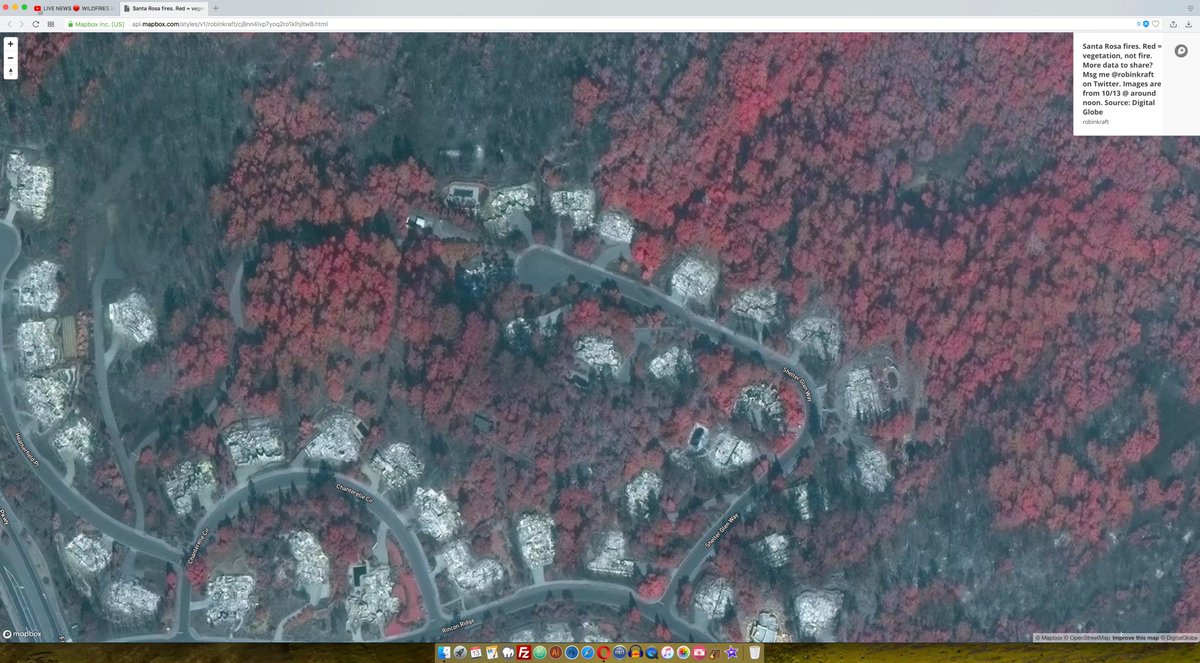Open the © Mapbox attribution link
The height and width of the screenshot is (663, 1200).
tap(1051, 637)
